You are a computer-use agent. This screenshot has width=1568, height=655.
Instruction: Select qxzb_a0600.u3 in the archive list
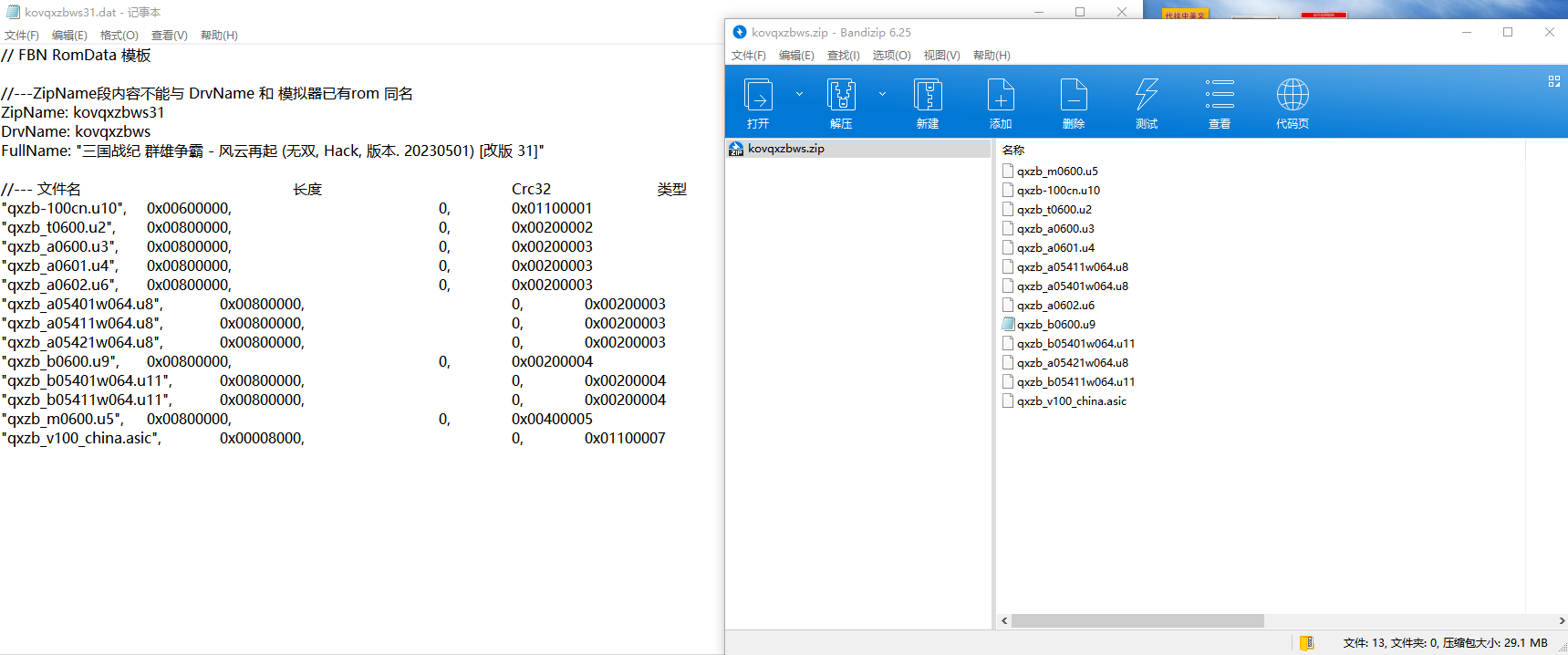click(x=1055, y=228)
